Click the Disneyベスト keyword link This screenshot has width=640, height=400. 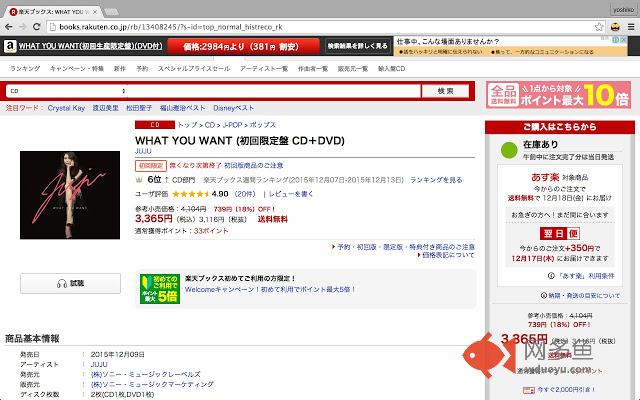click(x=233, y=108)
